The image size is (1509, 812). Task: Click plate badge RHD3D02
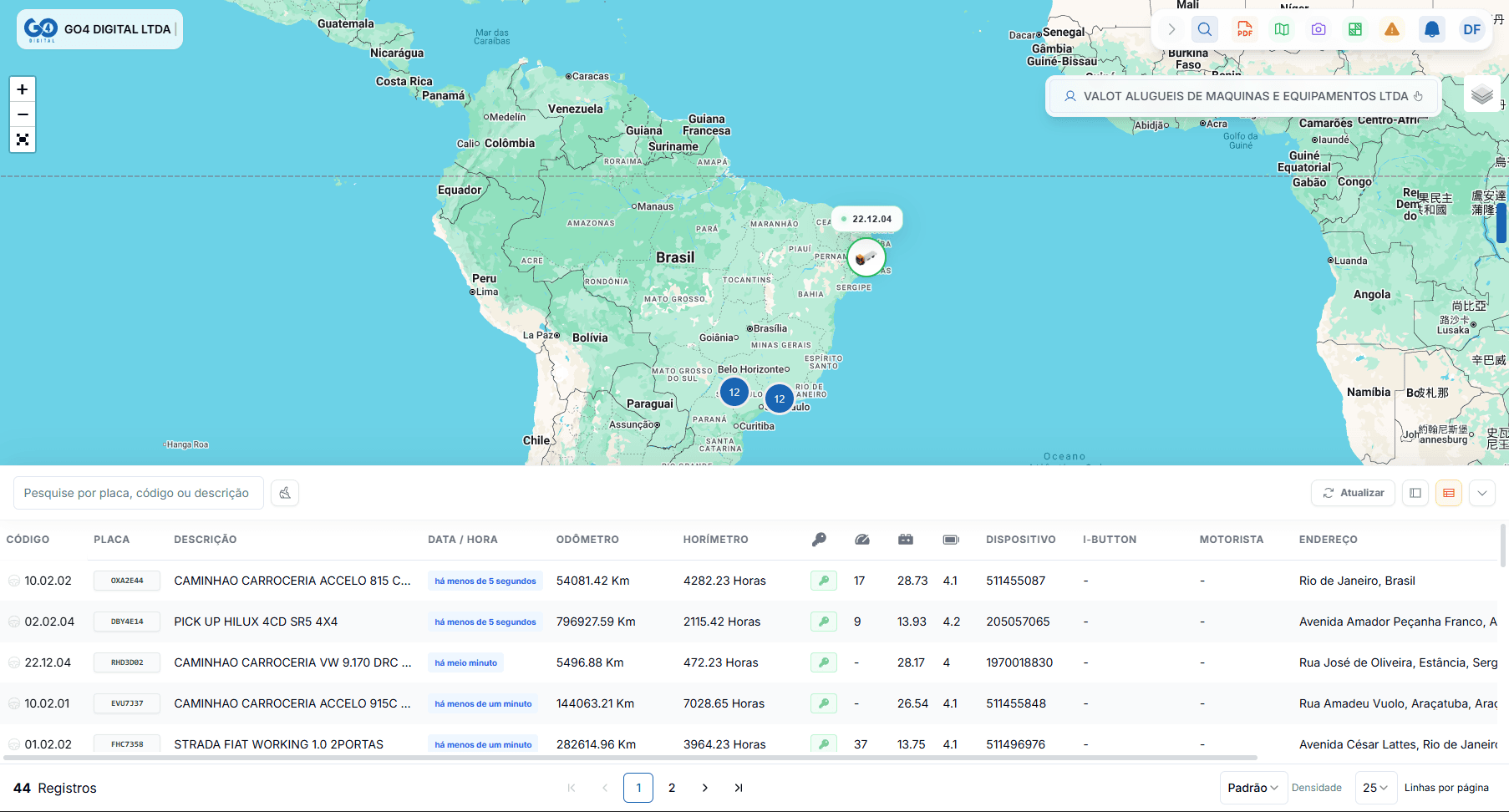tap(127, 662)
